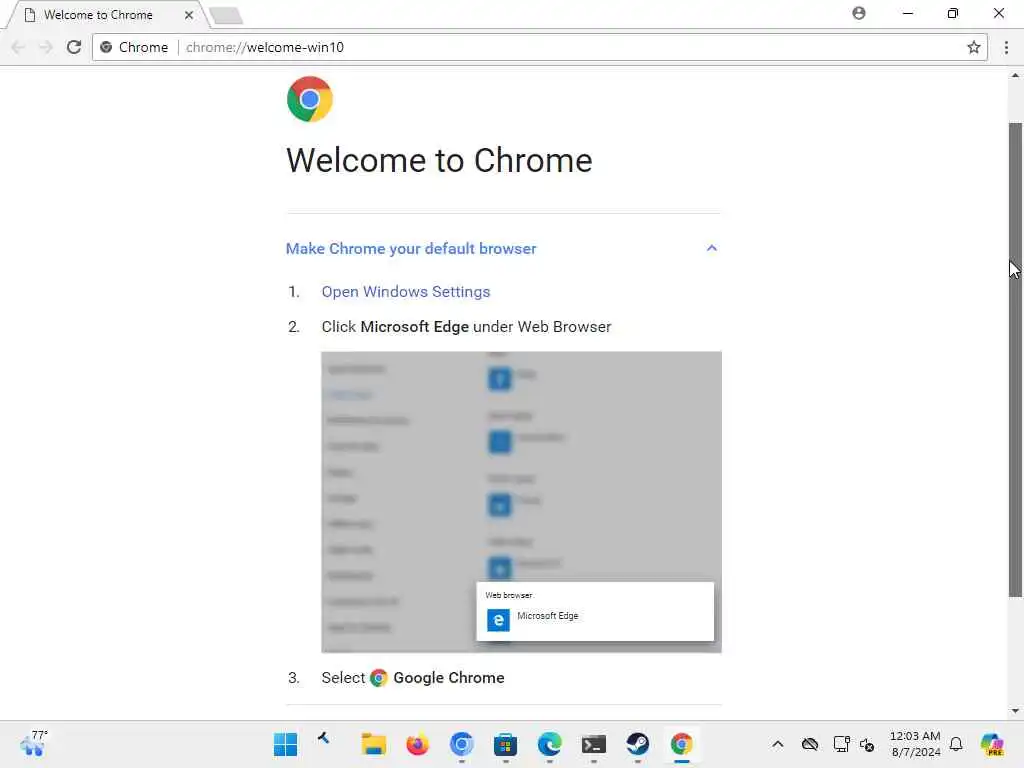Image resolution: width=1024 pixels, height=768 pixels.
Task: Show hidden system tray icons
Action: click(778, 744)
